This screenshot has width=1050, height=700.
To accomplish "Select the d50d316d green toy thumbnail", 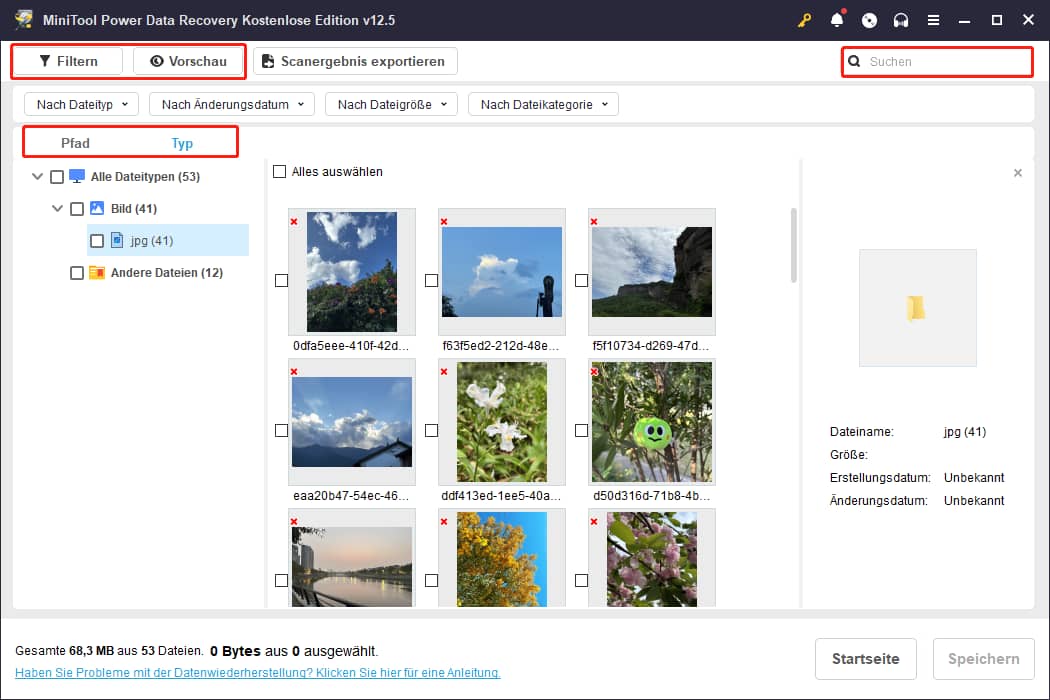I will coord(652,422).
